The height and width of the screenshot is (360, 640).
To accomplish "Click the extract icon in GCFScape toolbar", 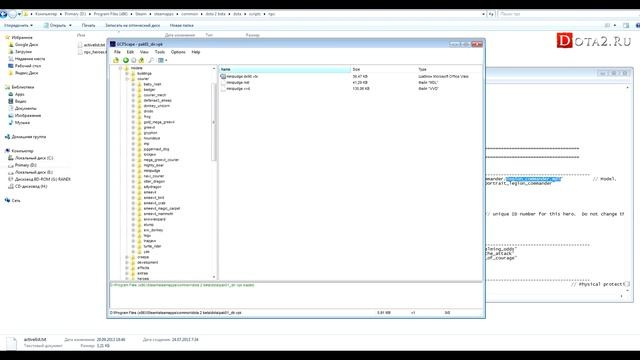I will pyautogui.click(x=141, y=60).
